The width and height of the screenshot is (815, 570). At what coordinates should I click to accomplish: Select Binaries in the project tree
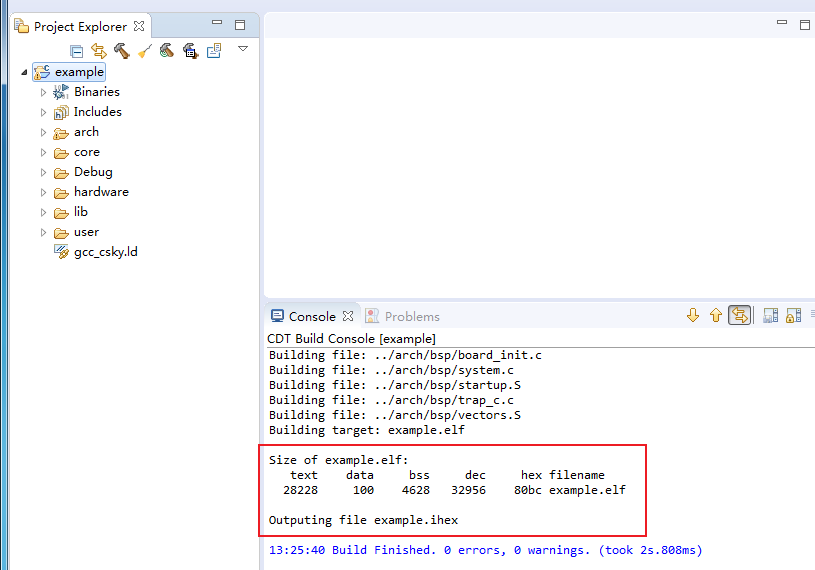pyautogui.click(x=97, y=92)
